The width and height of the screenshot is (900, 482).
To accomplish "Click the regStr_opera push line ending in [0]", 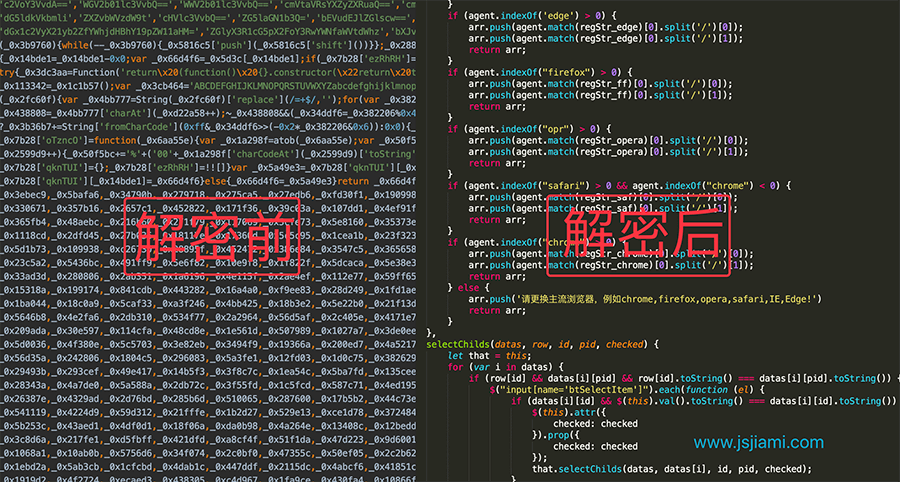I will tap(608, 141).
